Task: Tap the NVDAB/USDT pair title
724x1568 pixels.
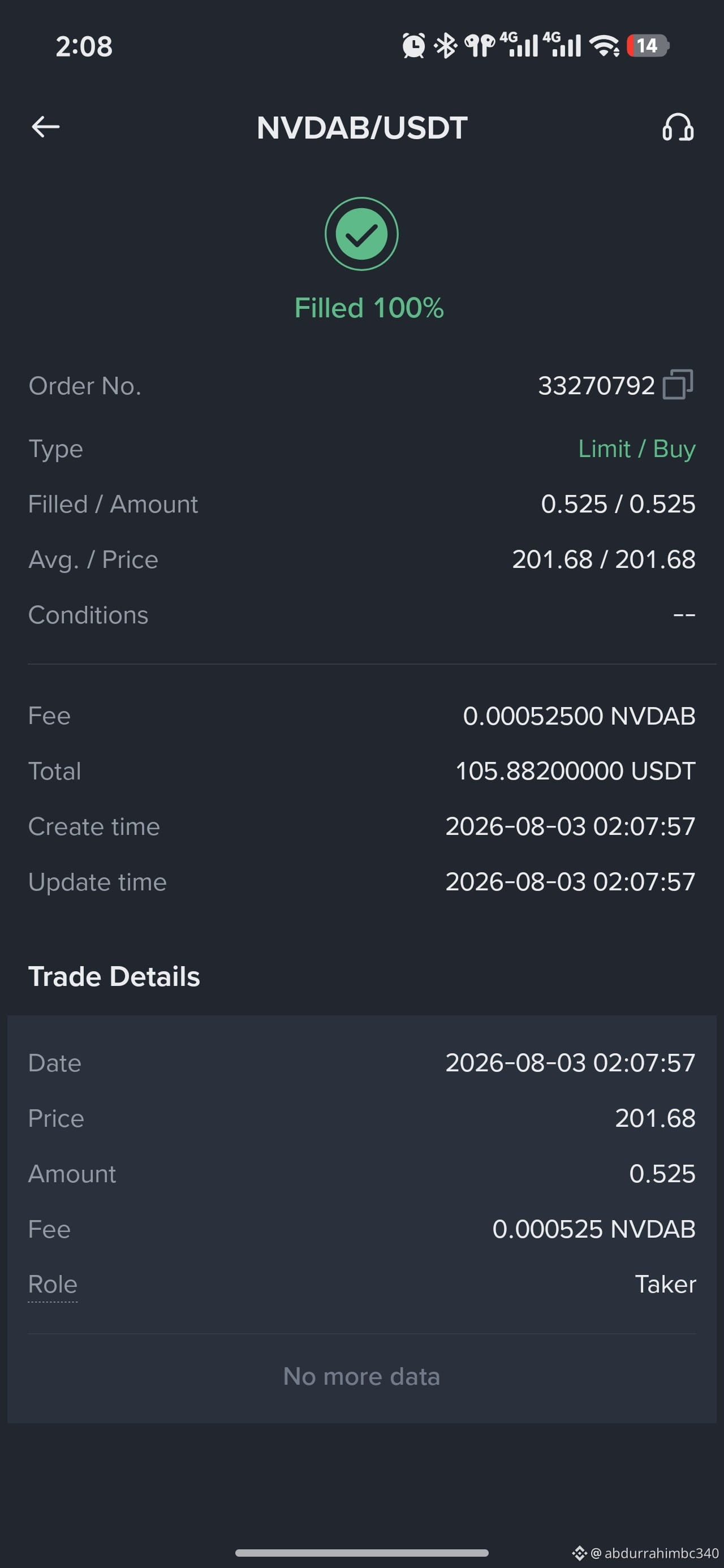Action: point(361,128)
